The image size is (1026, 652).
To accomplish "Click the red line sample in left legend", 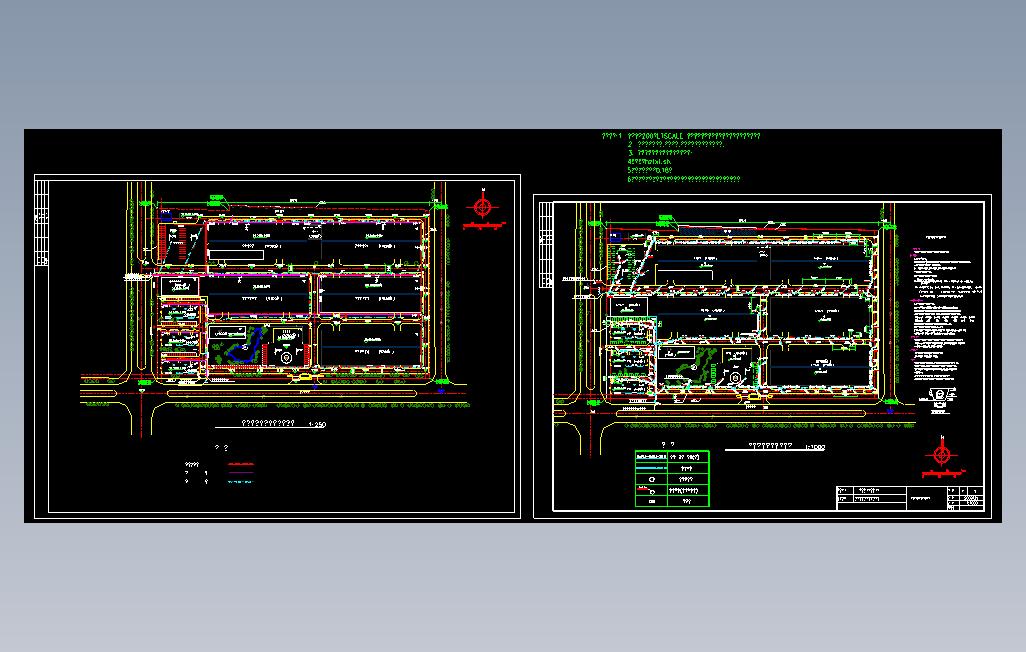I will point(241,464).
